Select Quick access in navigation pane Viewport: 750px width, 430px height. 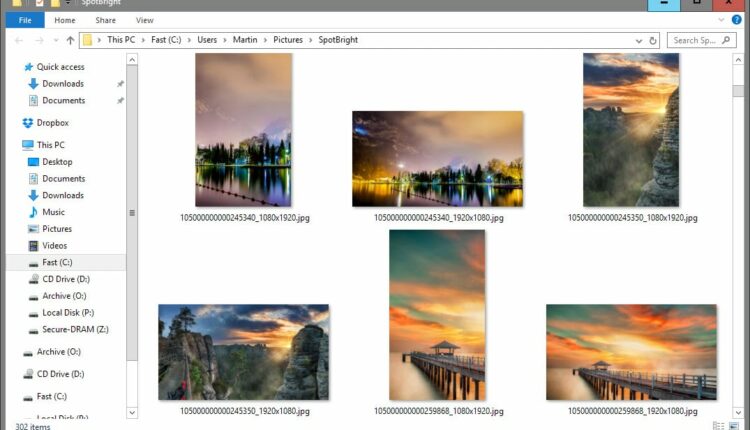[x=60, y=66]
